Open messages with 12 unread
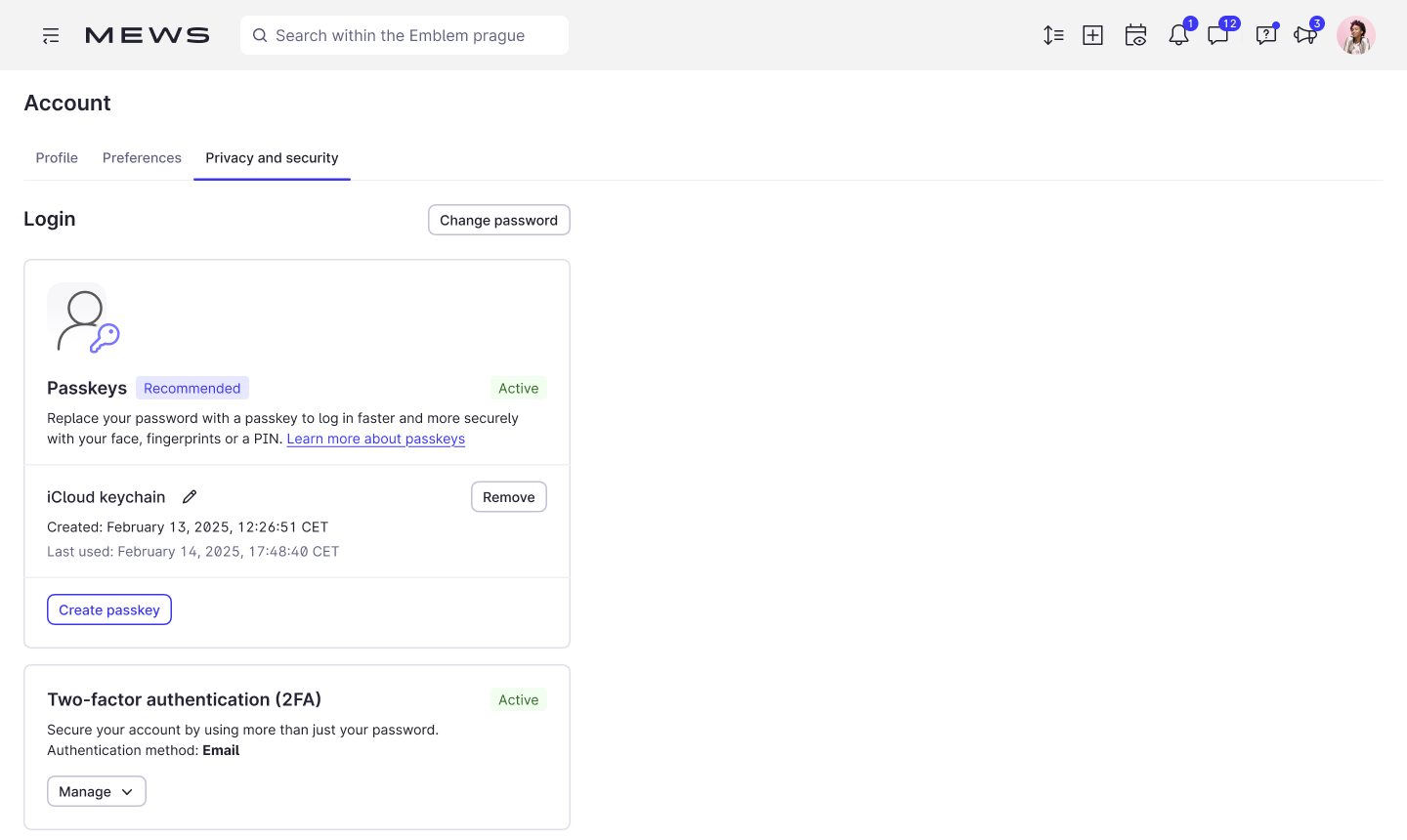 click(1217, 34)
